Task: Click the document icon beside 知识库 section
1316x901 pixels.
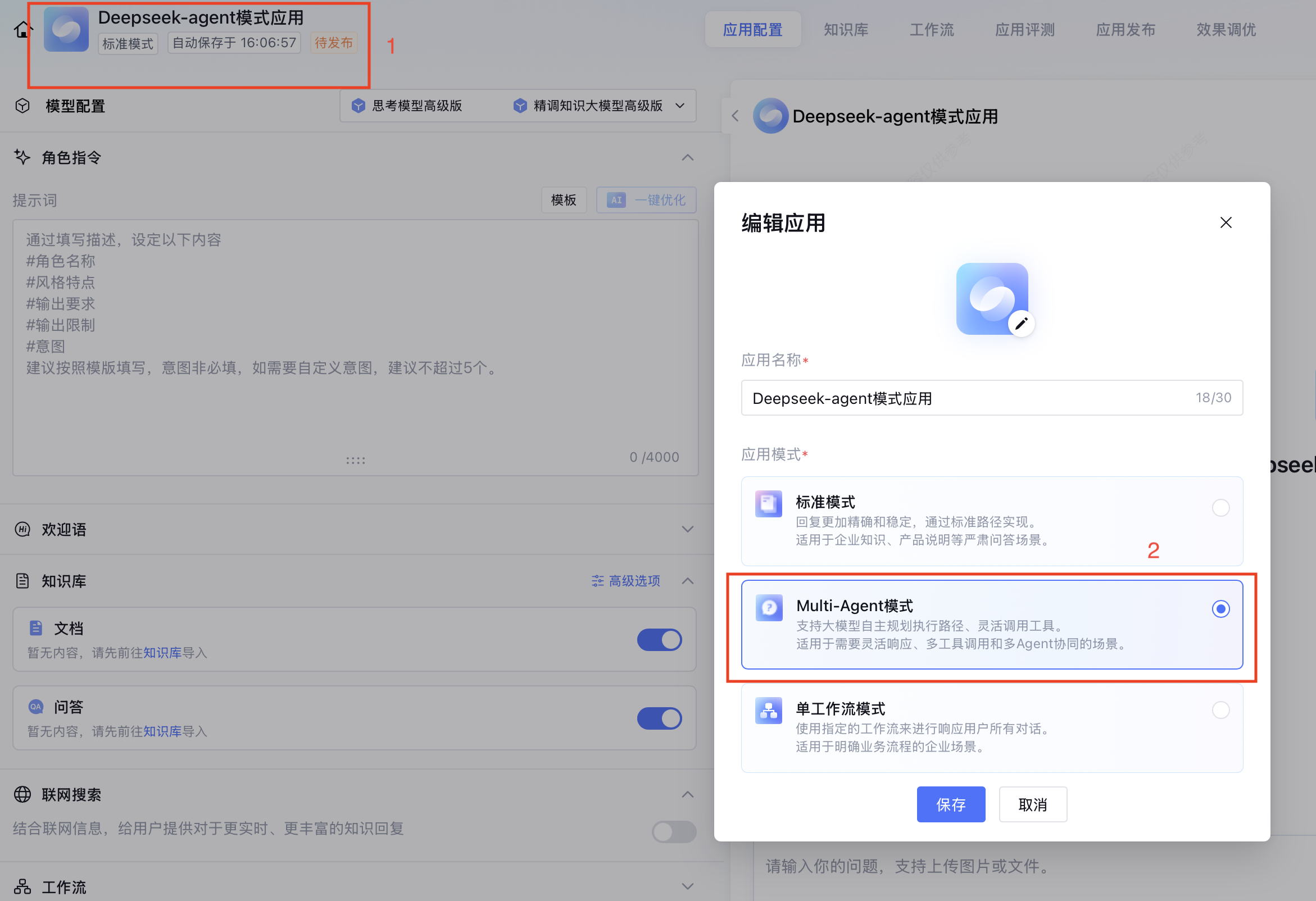Action: coord(22,581)
